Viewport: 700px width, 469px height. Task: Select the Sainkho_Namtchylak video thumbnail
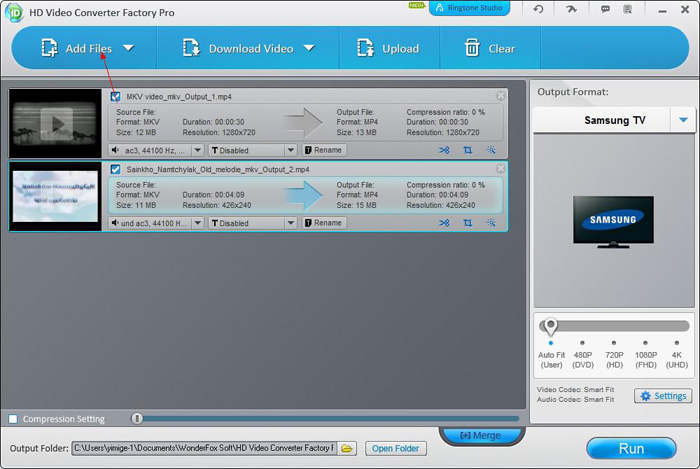(x=55, y=196)
